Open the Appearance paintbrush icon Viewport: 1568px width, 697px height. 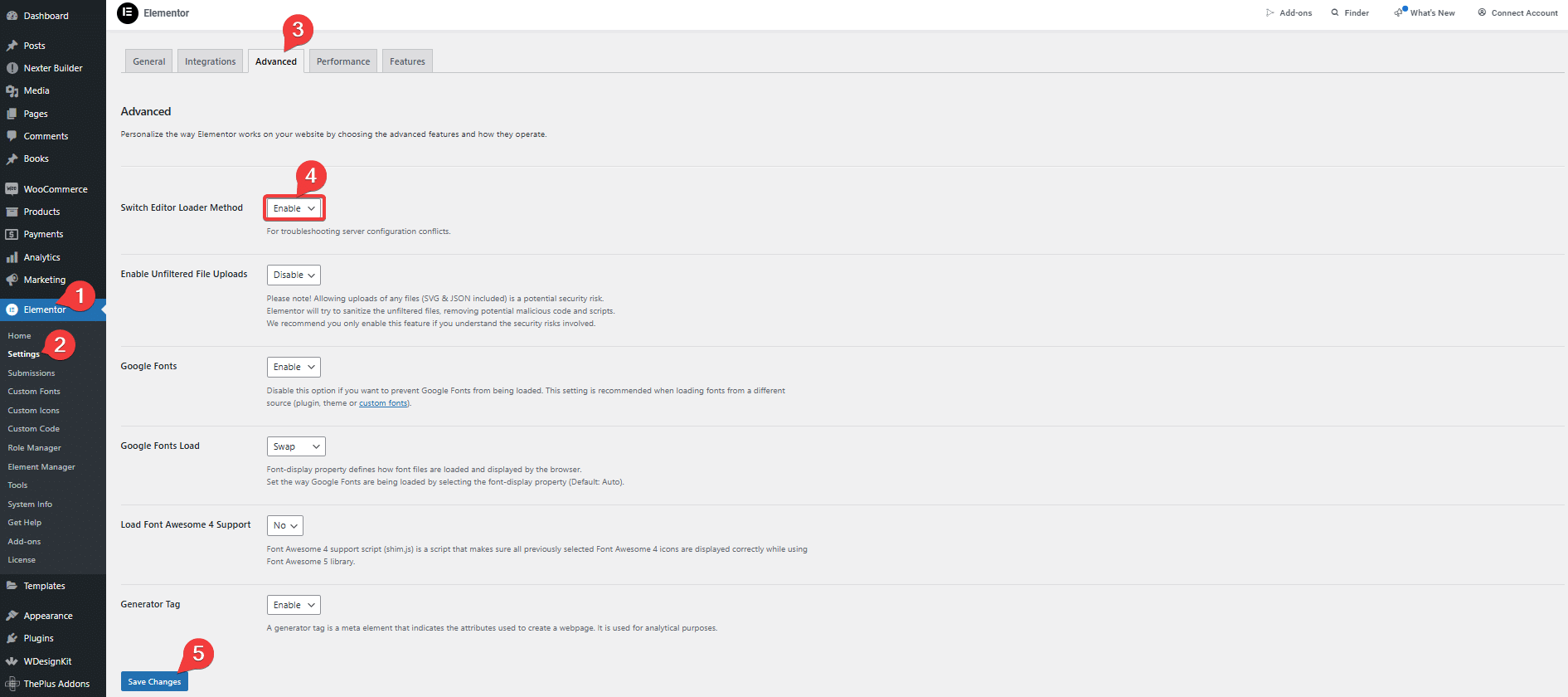click(12, 616)
